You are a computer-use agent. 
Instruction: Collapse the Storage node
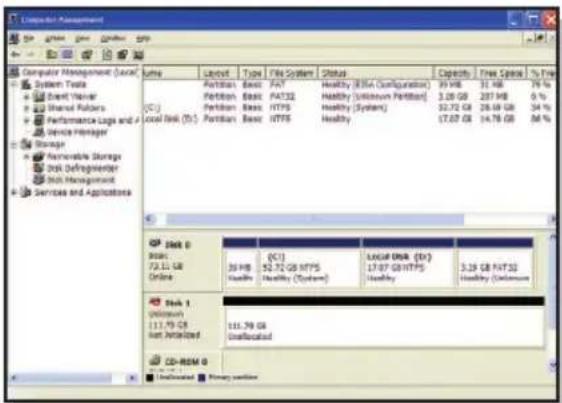[14, 144]
